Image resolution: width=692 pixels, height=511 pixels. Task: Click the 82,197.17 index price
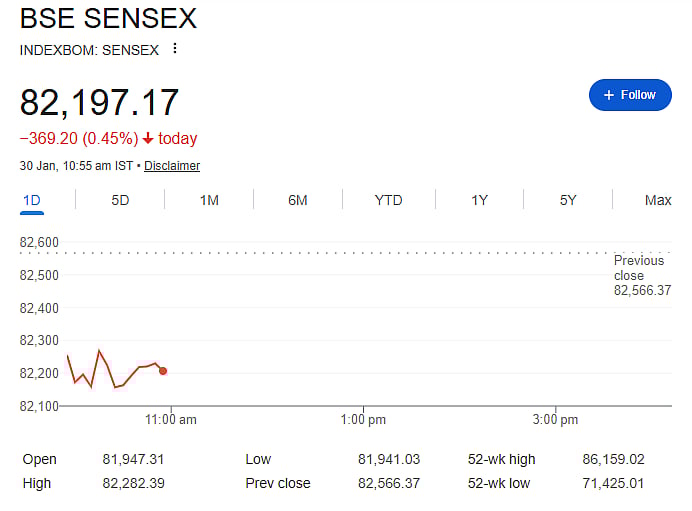click(x=100, y=103)
